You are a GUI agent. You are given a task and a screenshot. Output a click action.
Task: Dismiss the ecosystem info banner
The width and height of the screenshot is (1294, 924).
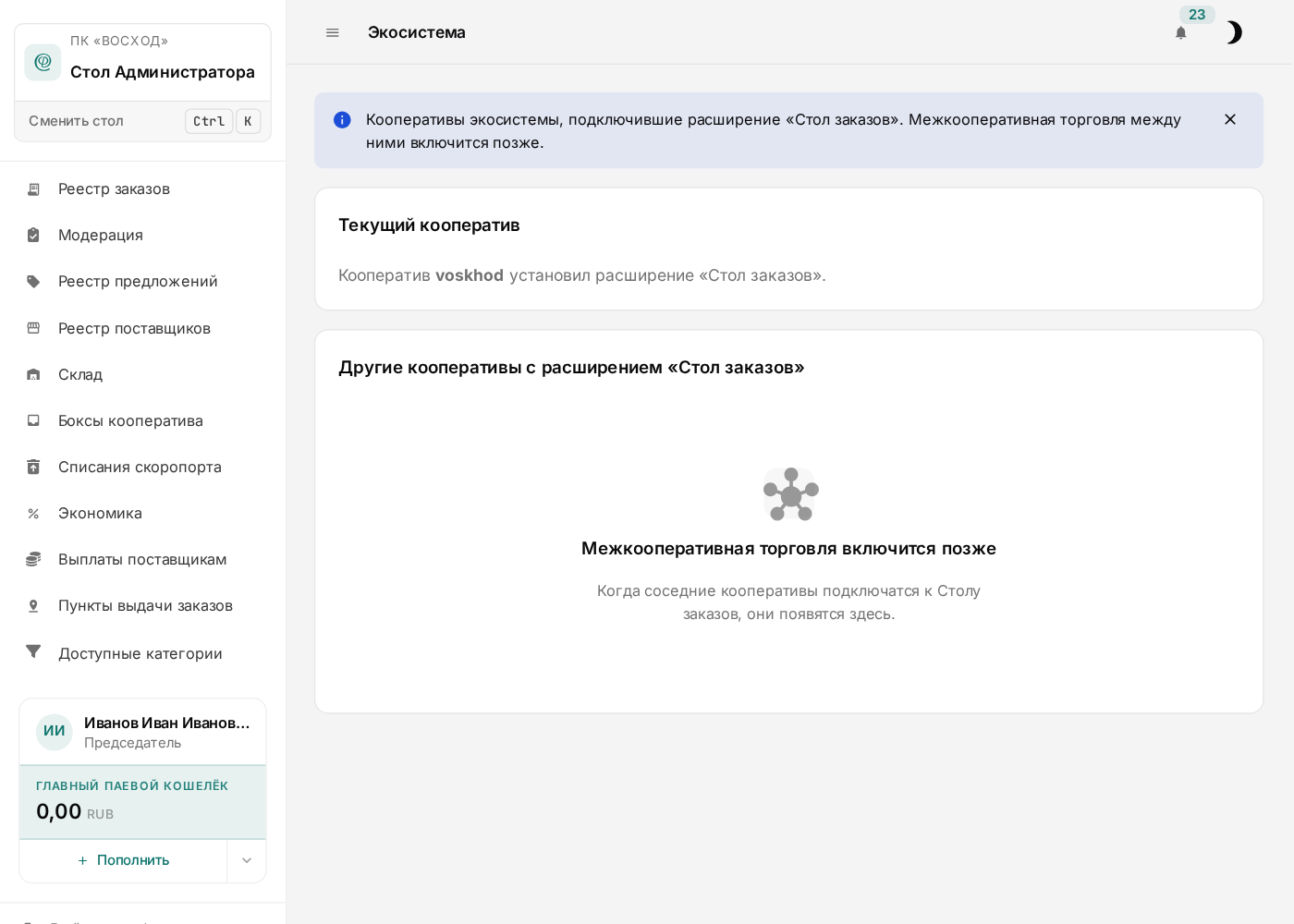[x=1230, y=119]
